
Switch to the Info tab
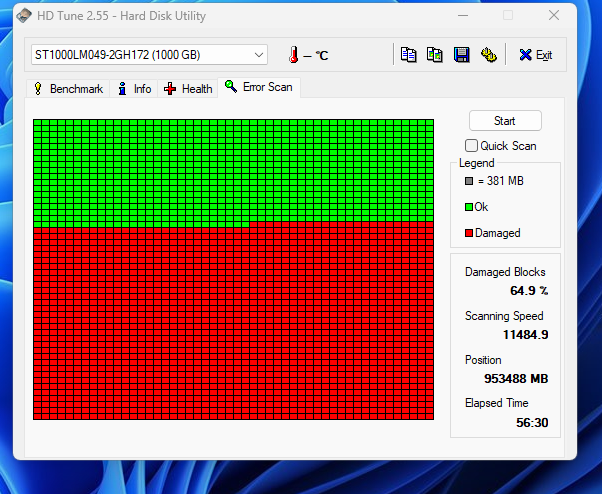(x=134, y=89)
